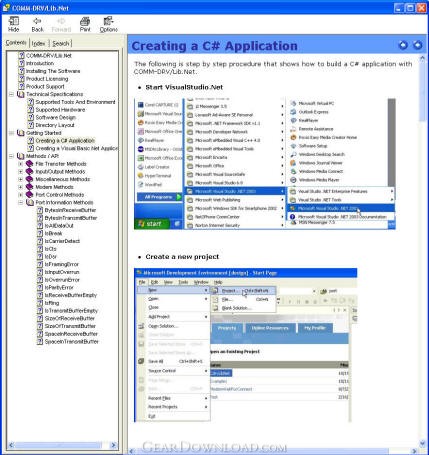Click the Input/Output Methods book icon
The image size is (429, 455).
point(30,171)
